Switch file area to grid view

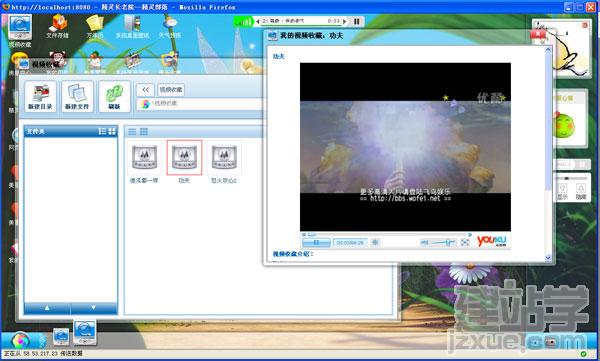[144, 132]
